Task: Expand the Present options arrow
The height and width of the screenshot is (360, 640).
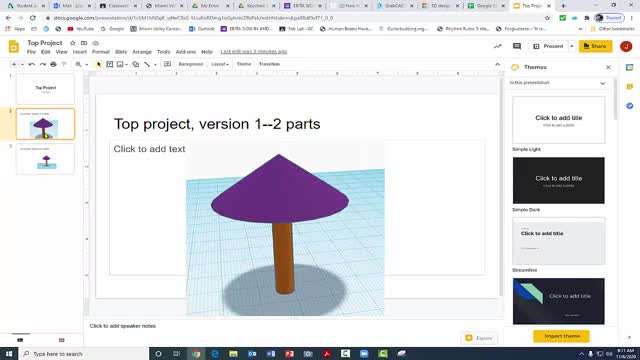Action: 571,46
